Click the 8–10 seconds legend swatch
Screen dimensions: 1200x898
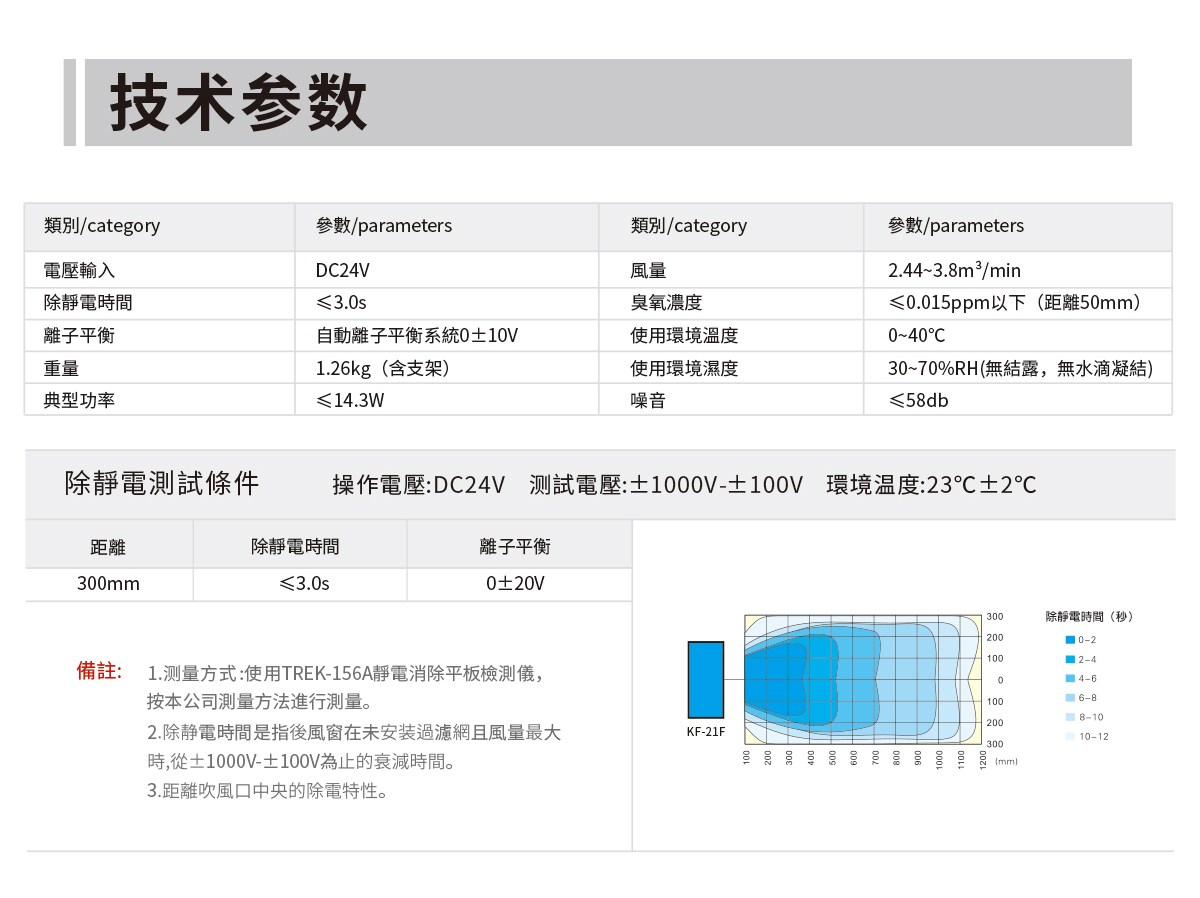(1070, 717)
